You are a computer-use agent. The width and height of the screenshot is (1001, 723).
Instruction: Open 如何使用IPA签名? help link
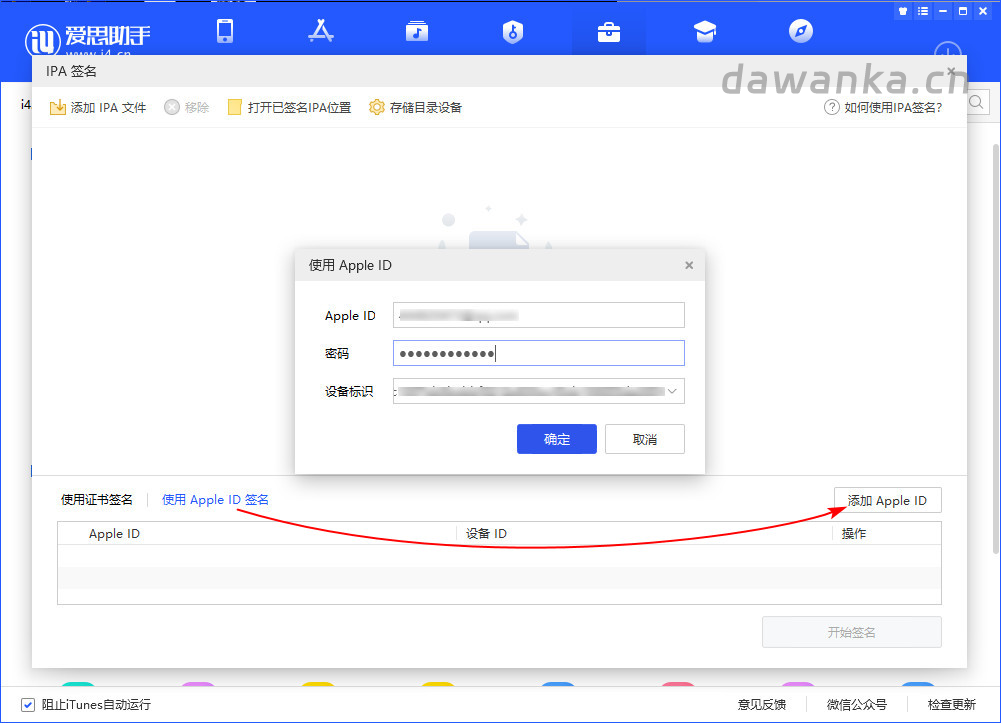click(x=883, y=107)
